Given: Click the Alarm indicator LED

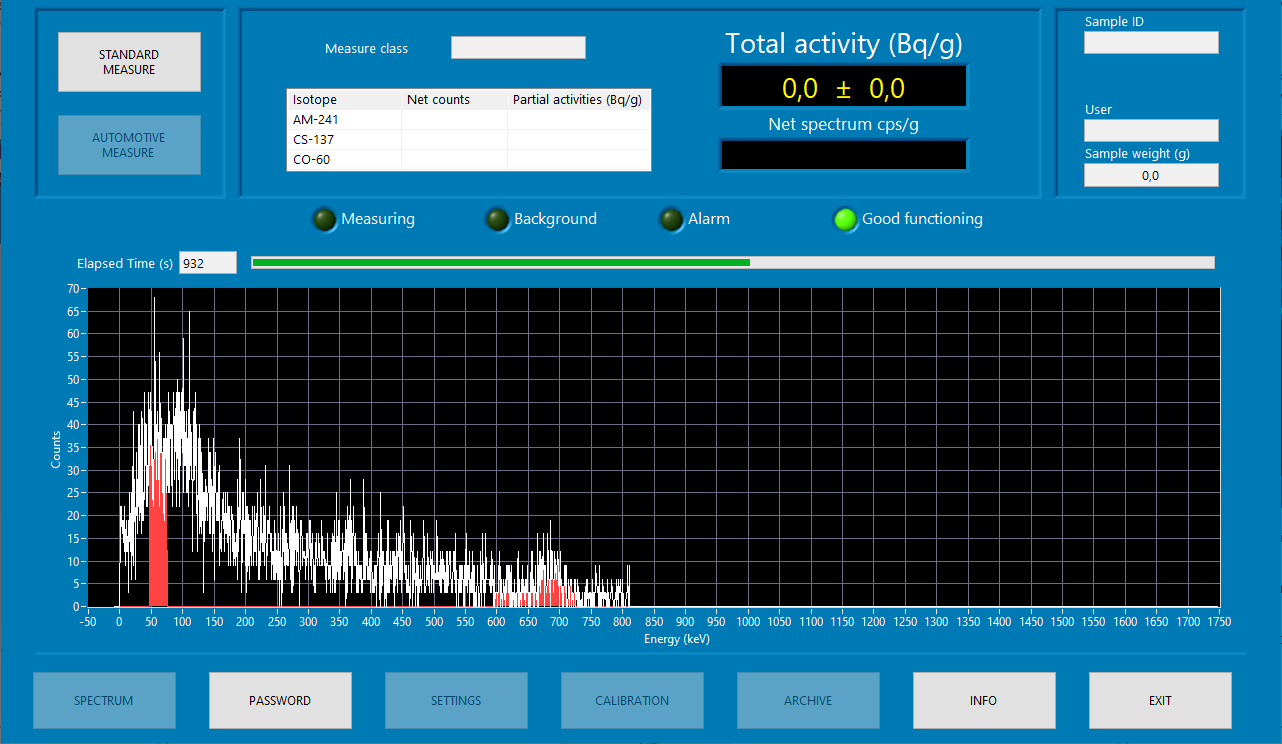Looking at the screenshot, I should [x=671, y=220].
